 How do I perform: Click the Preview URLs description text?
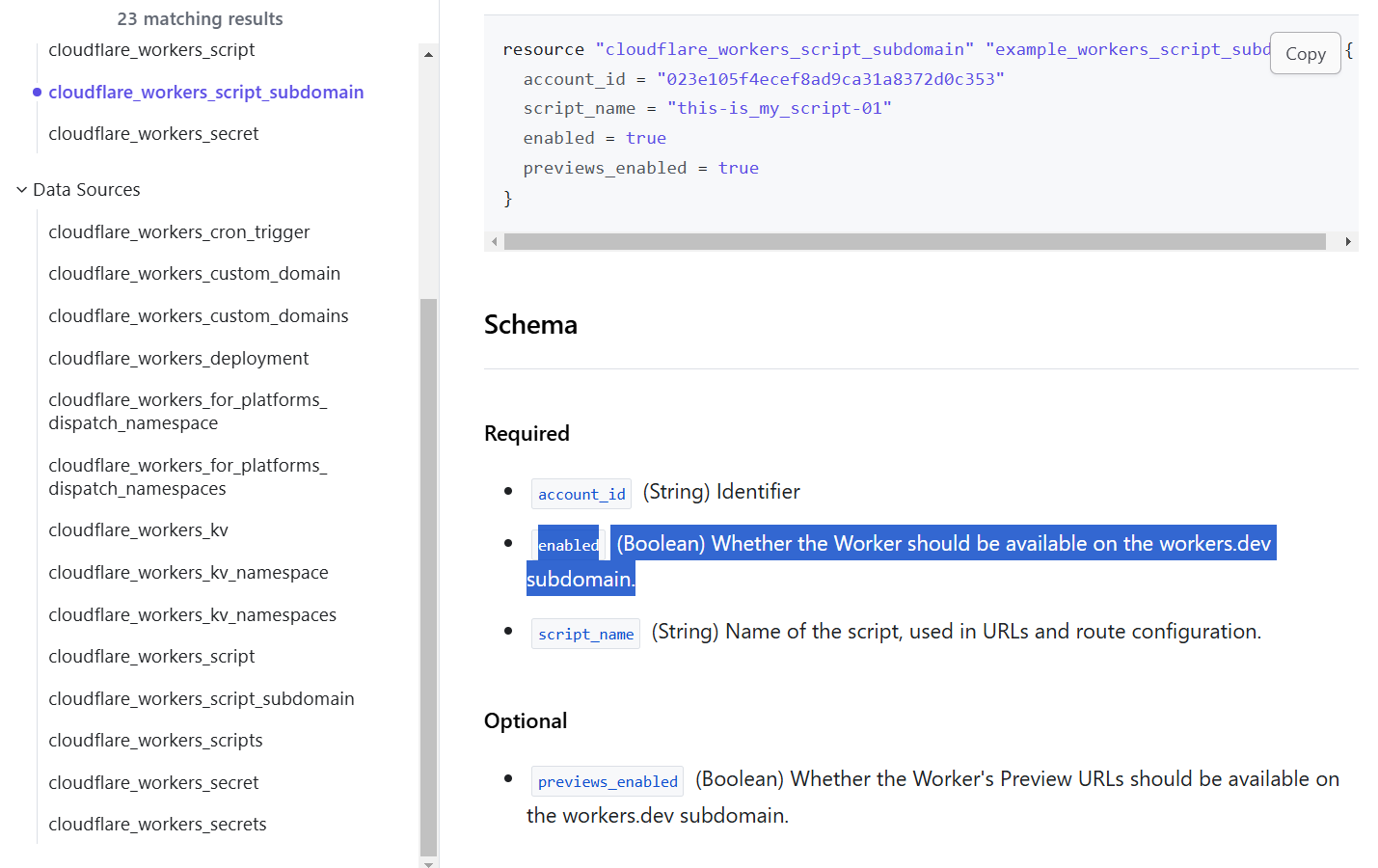coord(932,798)
